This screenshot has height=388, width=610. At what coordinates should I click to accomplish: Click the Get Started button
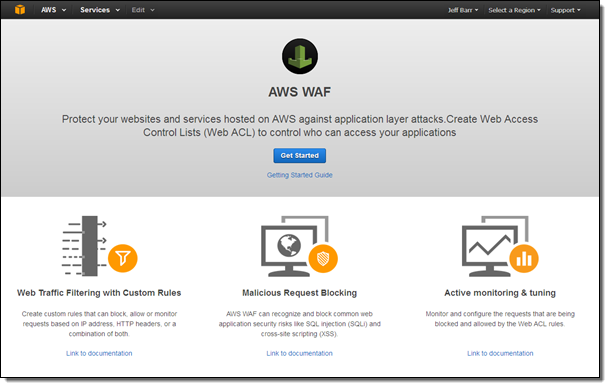tap(300, 155)
